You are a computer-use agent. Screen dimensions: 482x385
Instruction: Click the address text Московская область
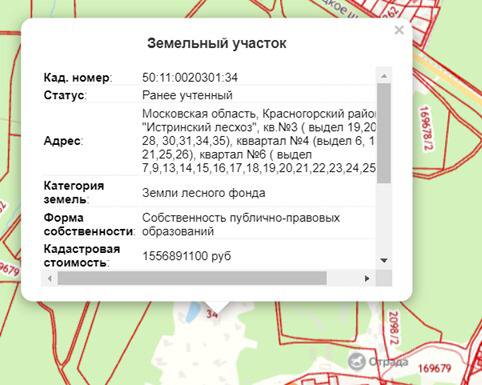[x=199, y=114]
